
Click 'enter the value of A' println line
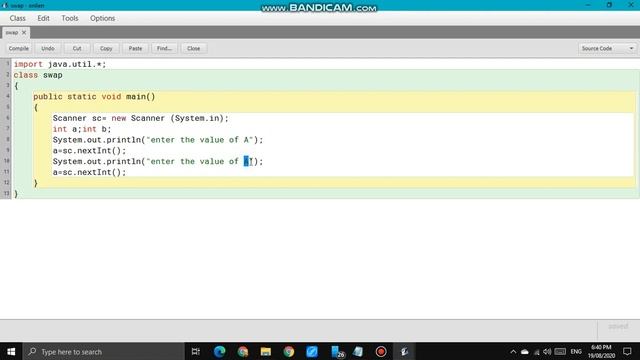158,140
